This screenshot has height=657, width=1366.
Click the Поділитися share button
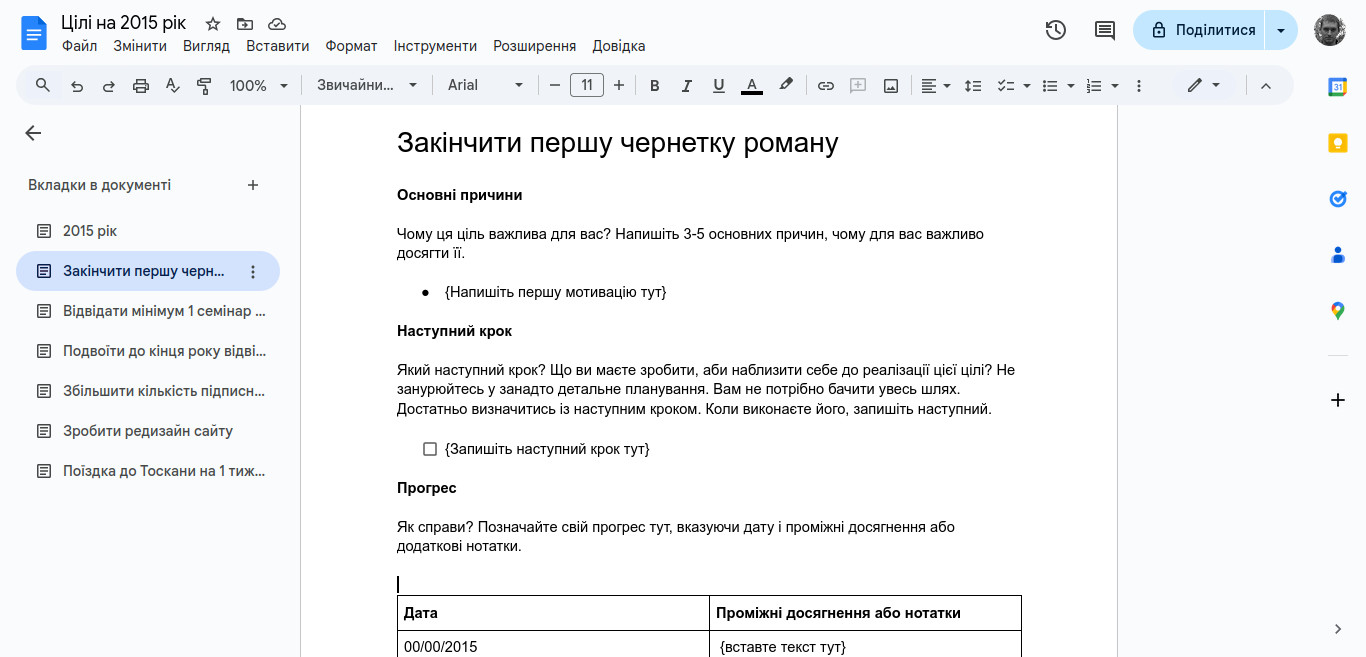tap(1200, 30)
